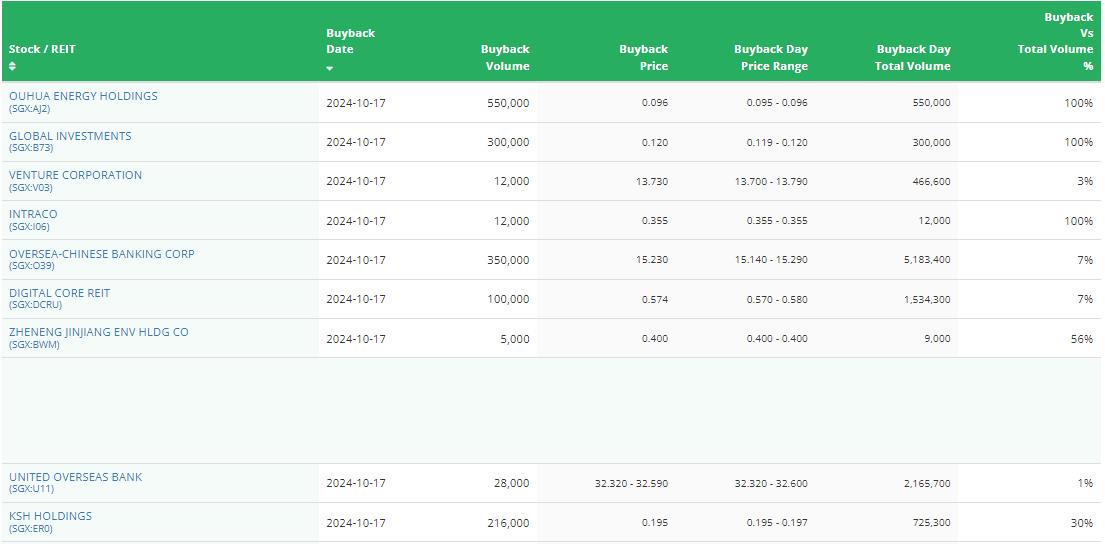Click total volume 5,183,400 cell
The width and height of the screenshot is (1105, 544).
coord(928,260)
